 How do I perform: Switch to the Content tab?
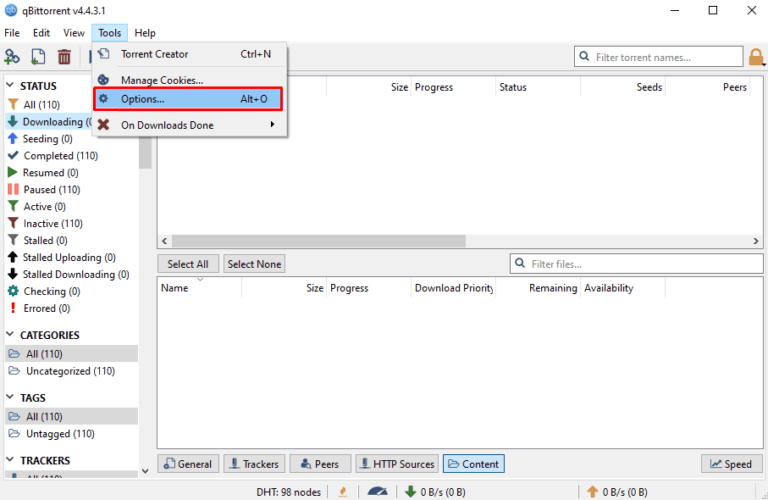(x=474, y=464)
